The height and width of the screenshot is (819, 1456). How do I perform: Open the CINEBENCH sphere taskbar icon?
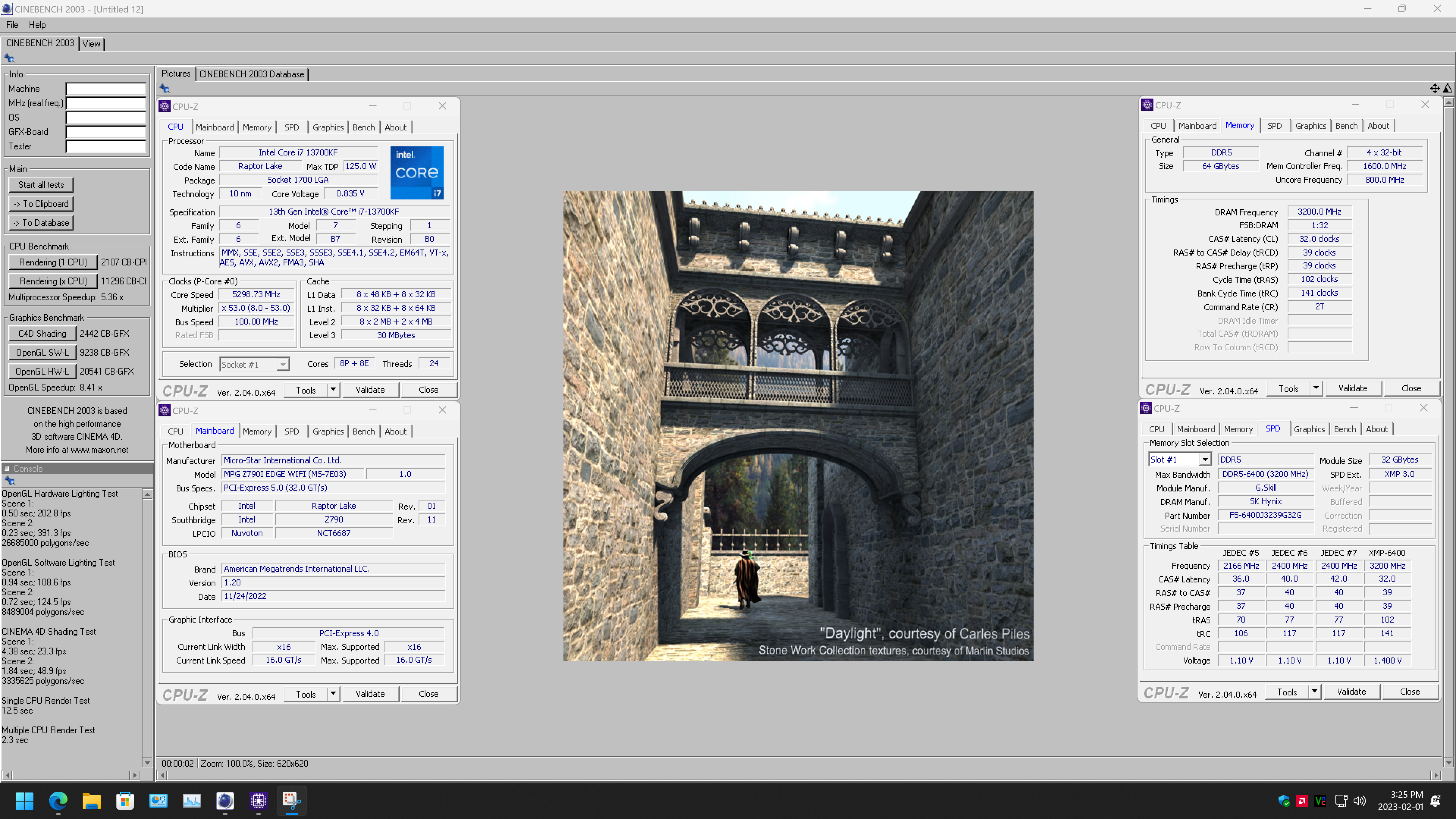[225, 800]
